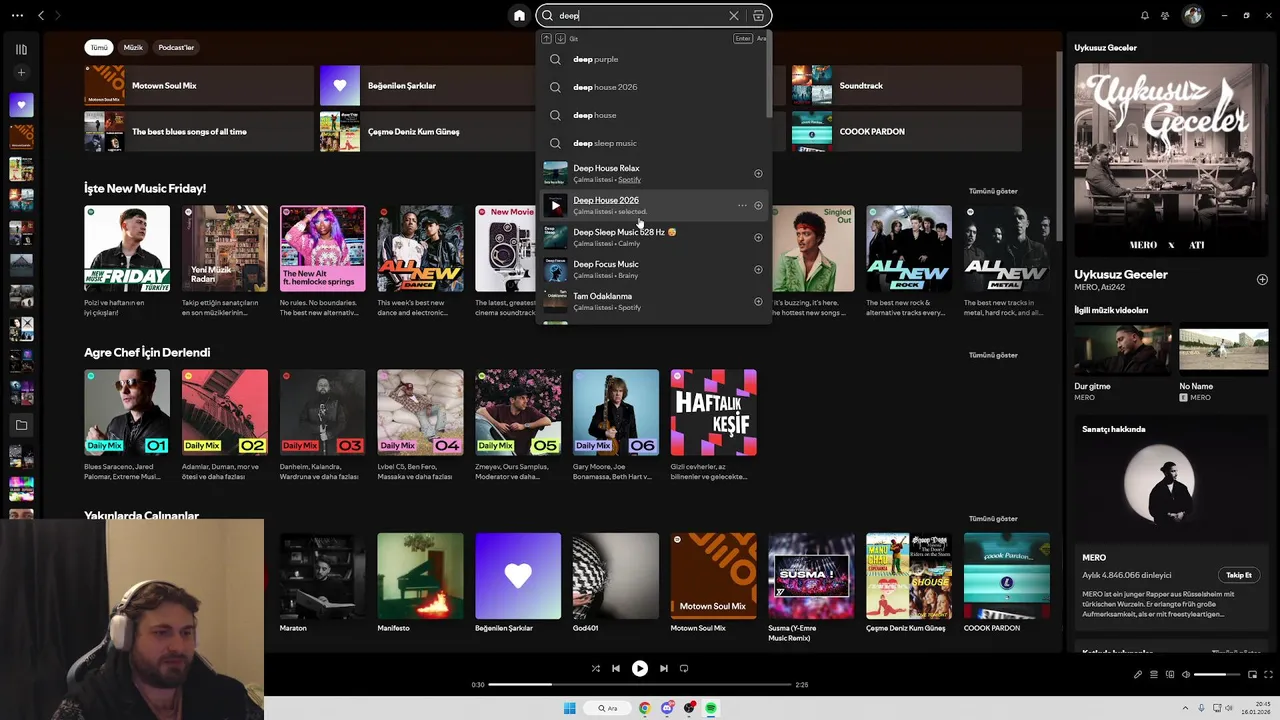Choose 'deep purple' search suggestion

coord(654,59)
